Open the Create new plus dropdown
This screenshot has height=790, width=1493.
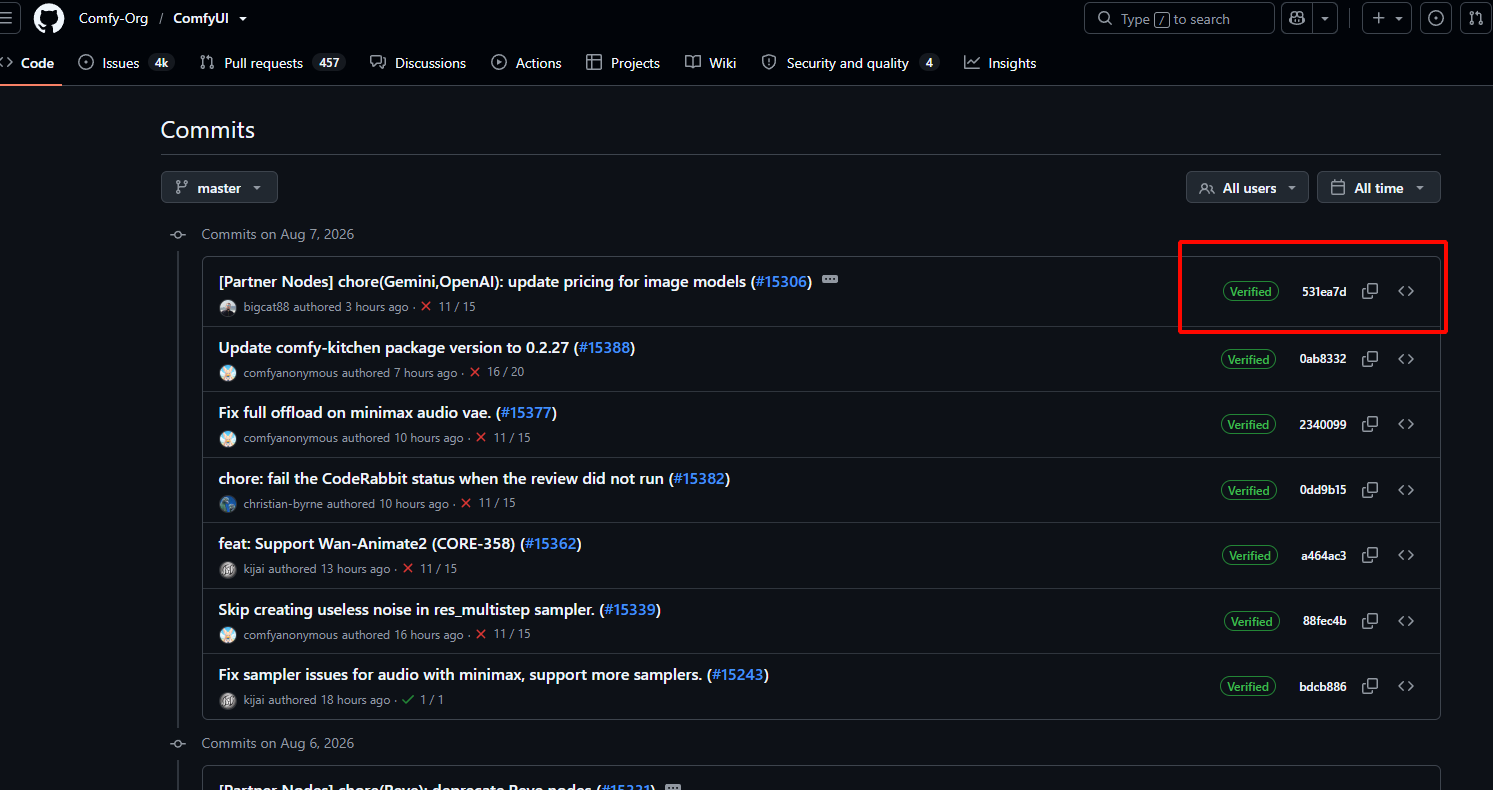(x=1386, y=18)
